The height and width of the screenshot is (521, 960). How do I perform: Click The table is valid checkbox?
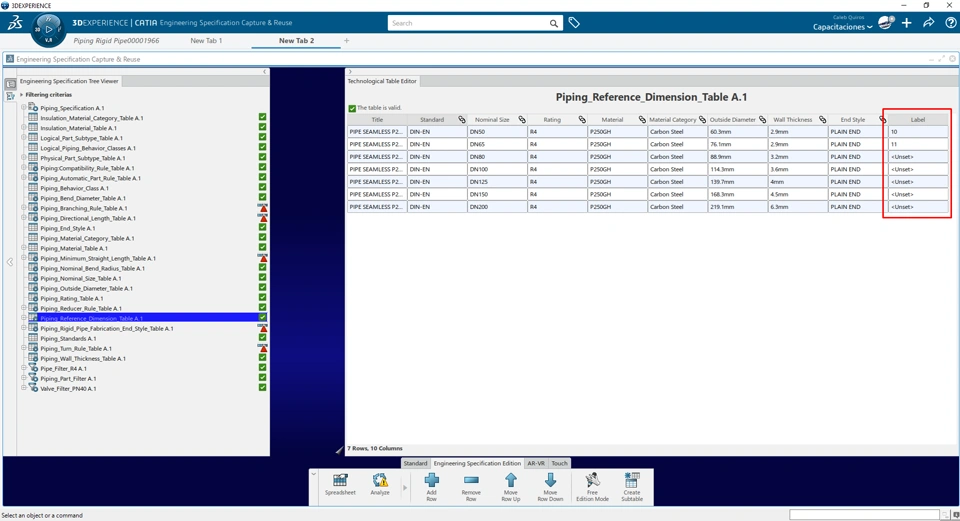(x=352, y=108)
